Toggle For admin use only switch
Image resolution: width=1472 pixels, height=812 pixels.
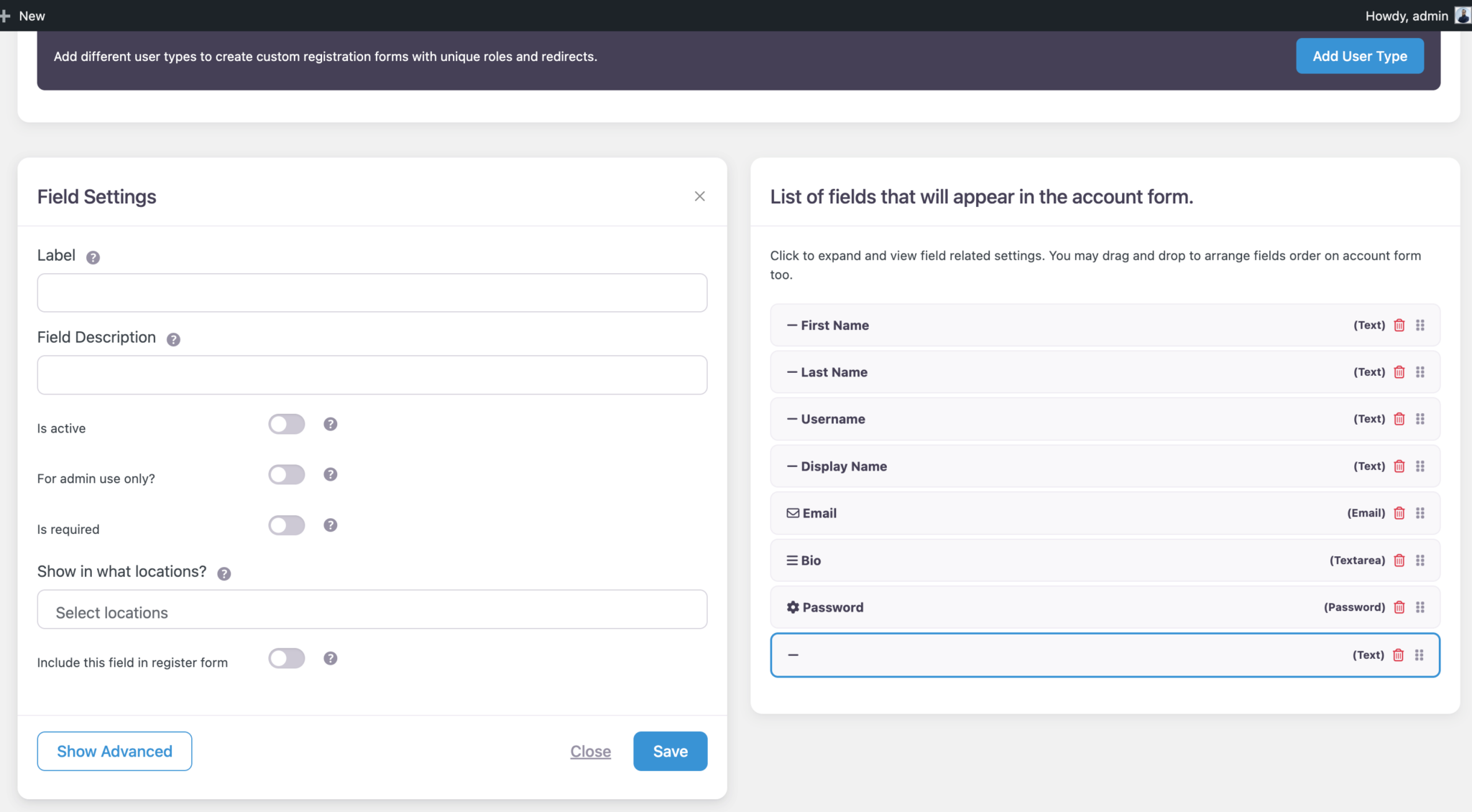coord(287,474)
